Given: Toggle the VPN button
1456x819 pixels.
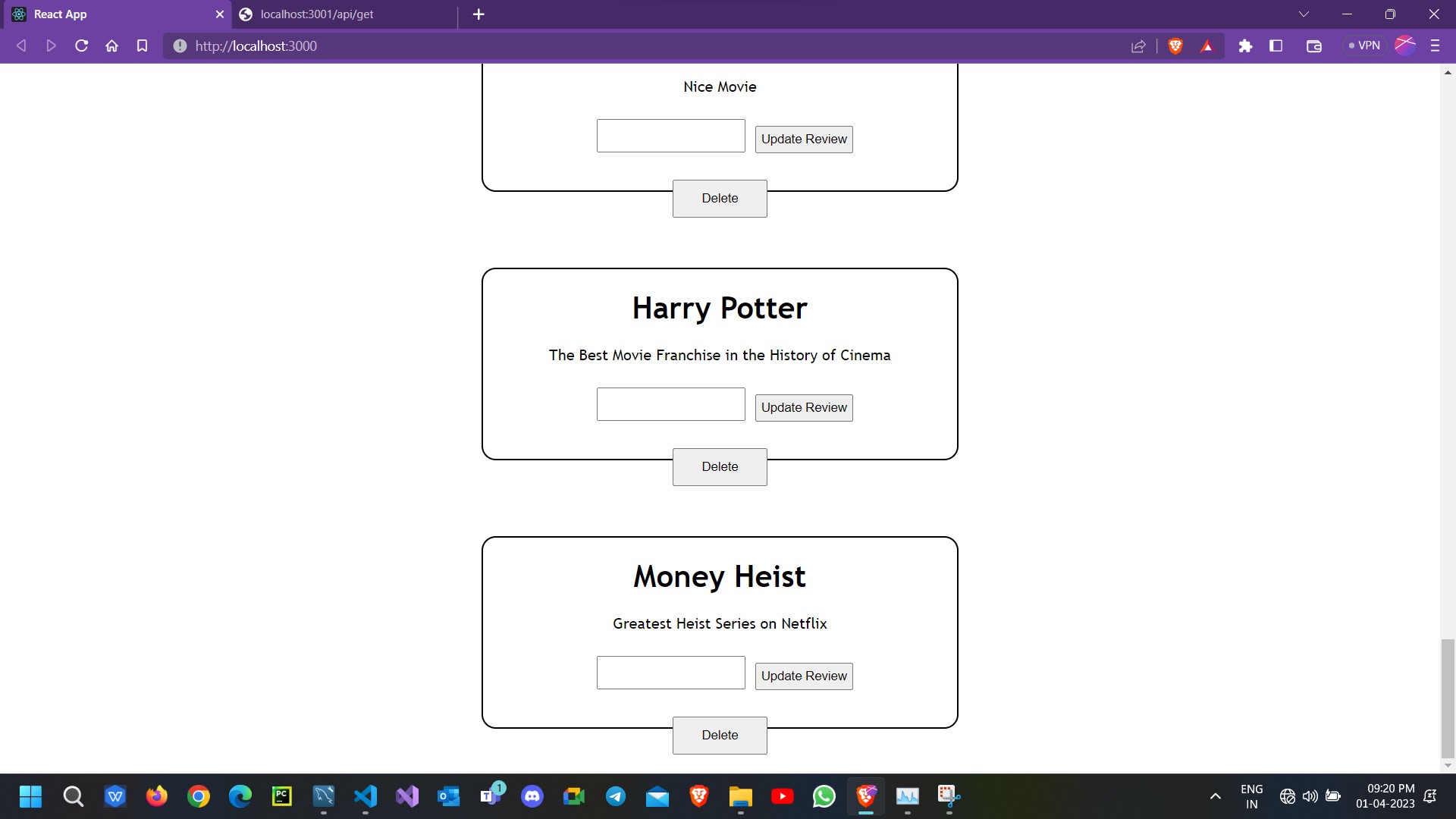Looking at the screenshot, I should click(1364, 45).
